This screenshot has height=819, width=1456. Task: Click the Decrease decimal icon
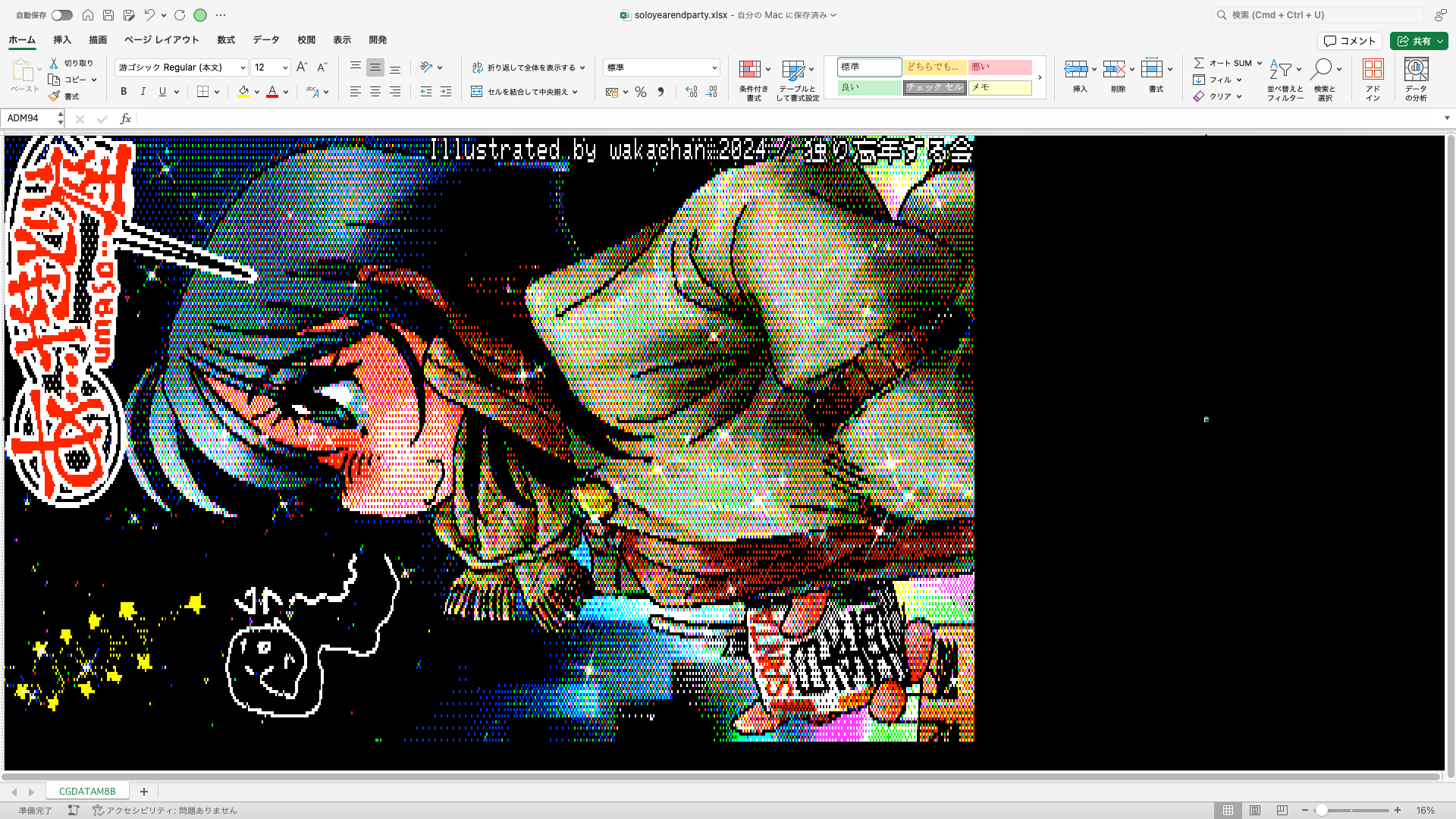(x=711, y=92)
